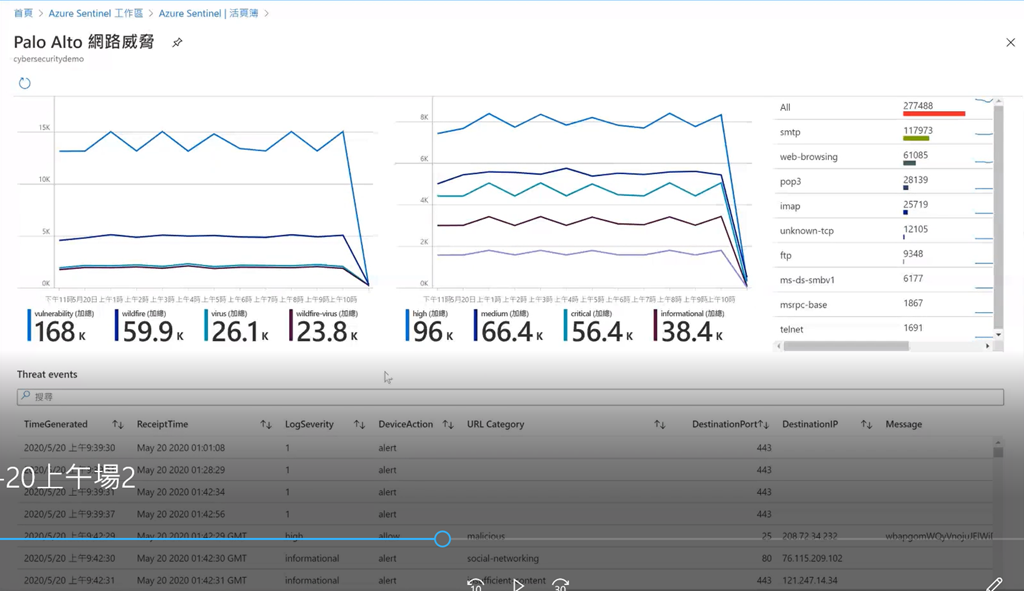
Task: Select the wildfire 59.9K tile
Action: 150,326
